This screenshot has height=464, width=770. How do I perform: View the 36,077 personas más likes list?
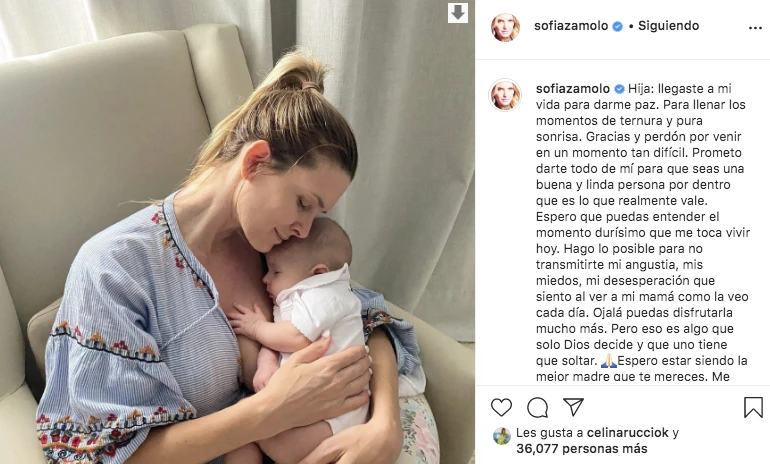(x=581, y=448)
